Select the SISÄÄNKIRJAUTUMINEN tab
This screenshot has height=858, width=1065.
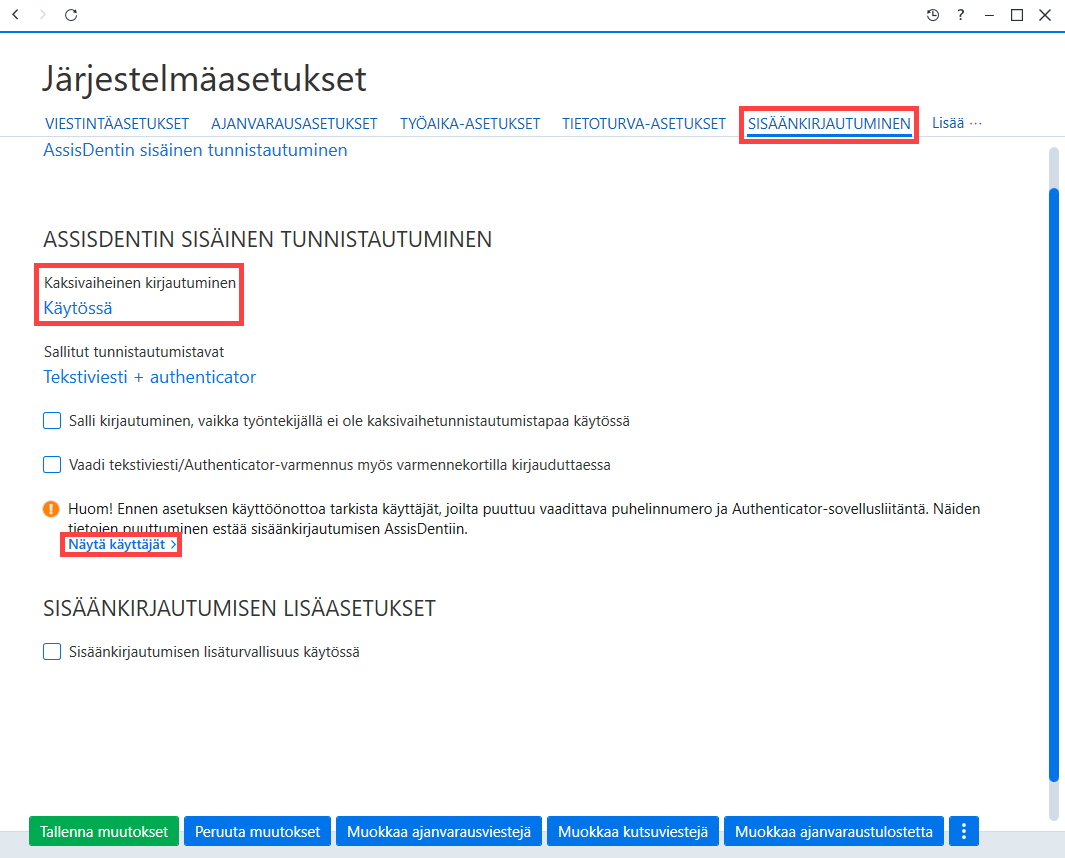(829, 124)
